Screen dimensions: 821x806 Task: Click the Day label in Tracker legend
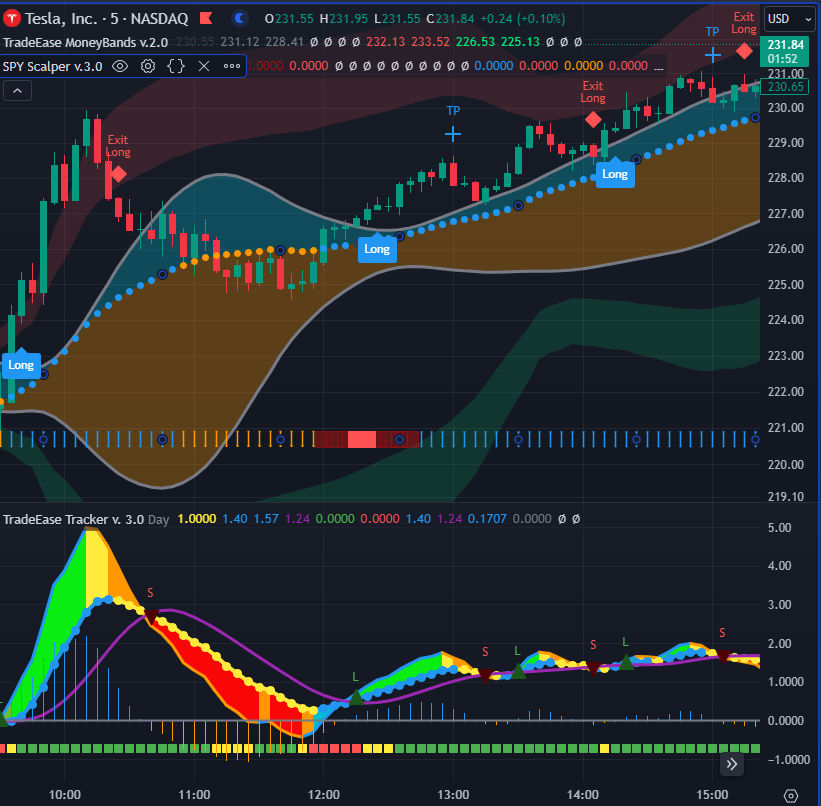159,520
